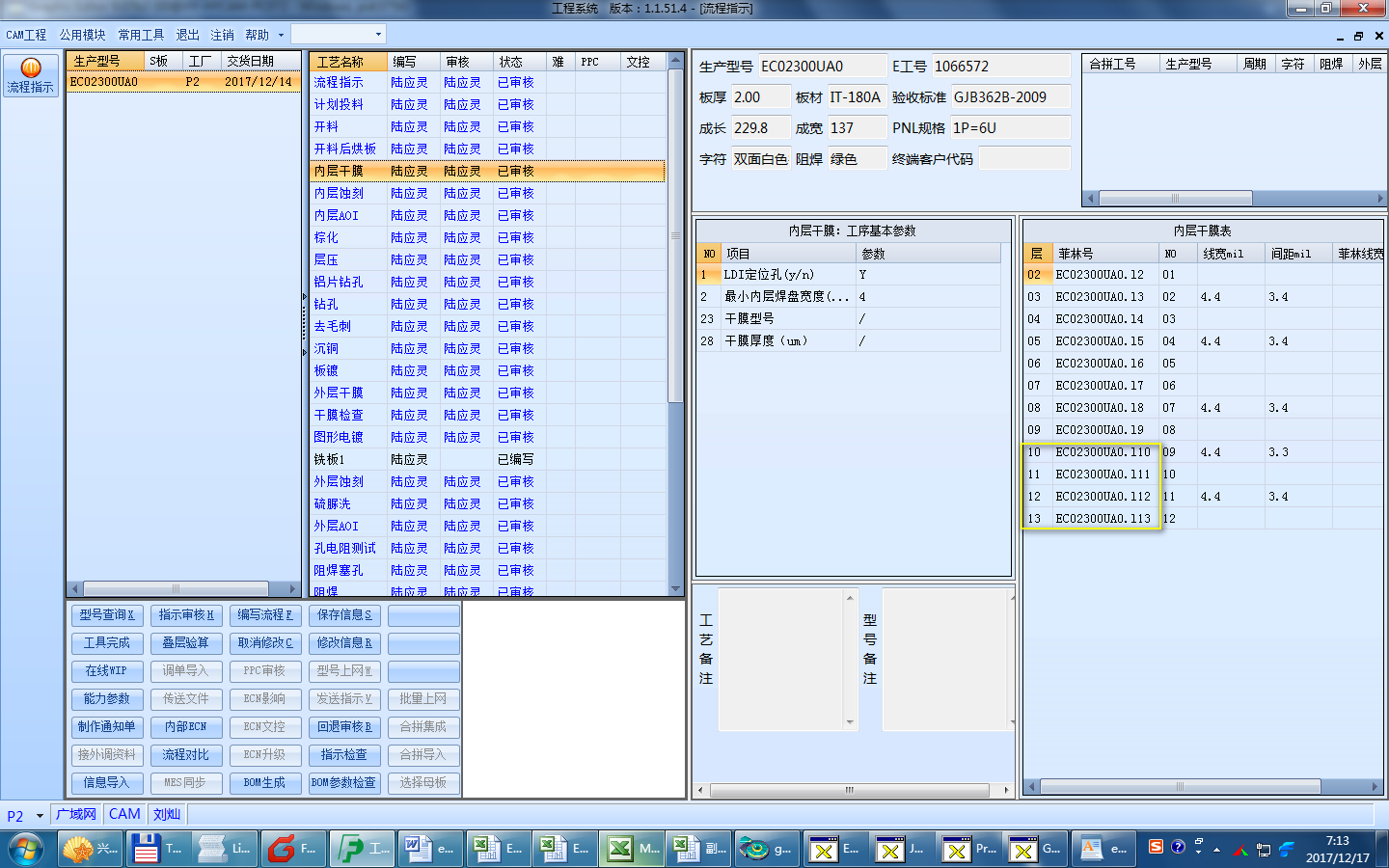This screenshot has height=868, width=1389.
Task: Open the Pr... X window in taskbar
Action: pos(968,849)
